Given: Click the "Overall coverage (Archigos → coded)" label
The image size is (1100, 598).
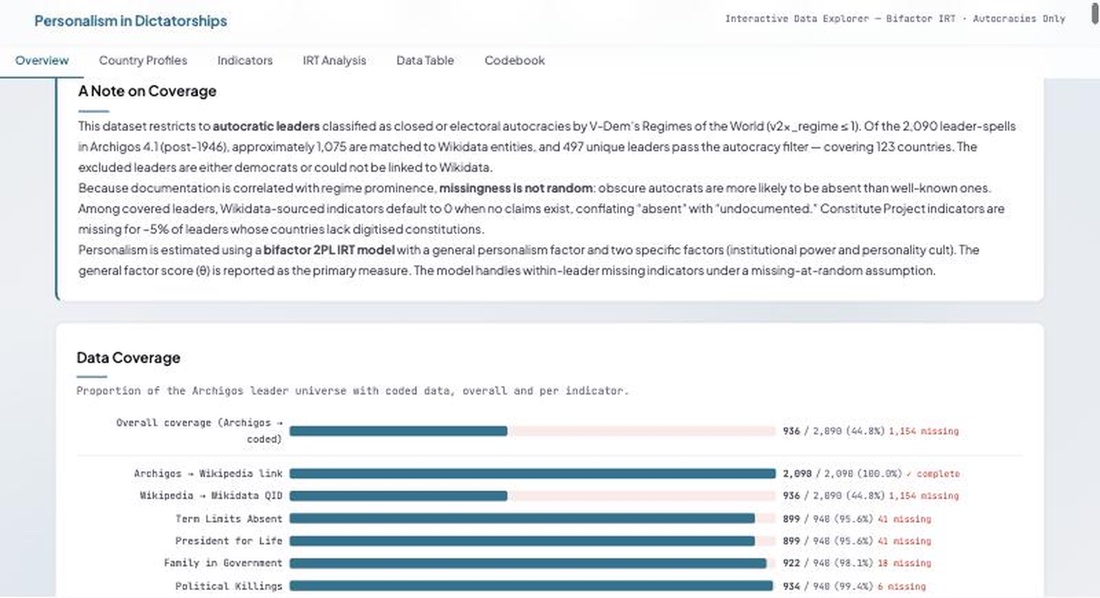Looking at the screenshot, I should pos(199,431).
